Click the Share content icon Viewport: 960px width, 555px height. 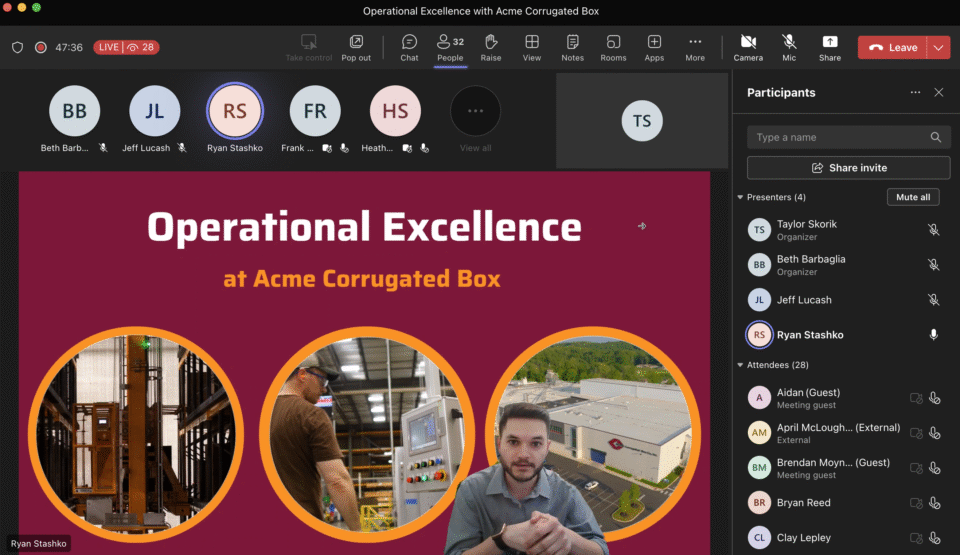830,41
